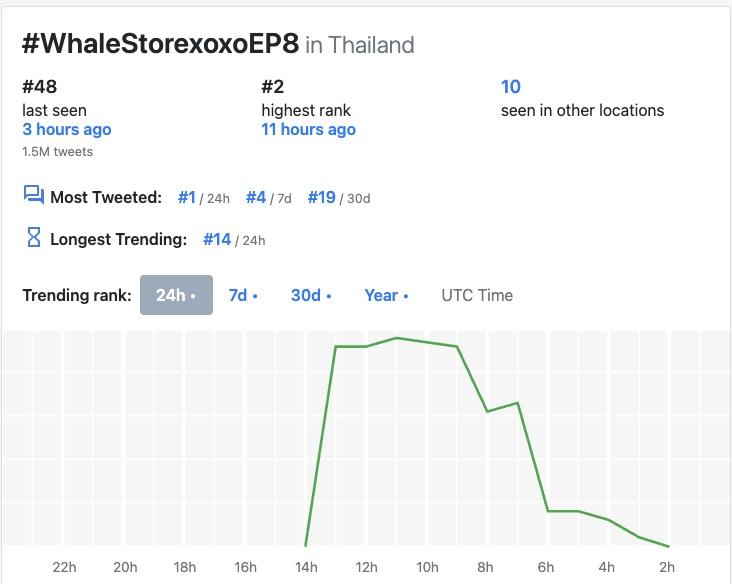Click the #WhaleStorexoxoEP8 hashtag heading
732x584 pixels.
coord(160,44)
